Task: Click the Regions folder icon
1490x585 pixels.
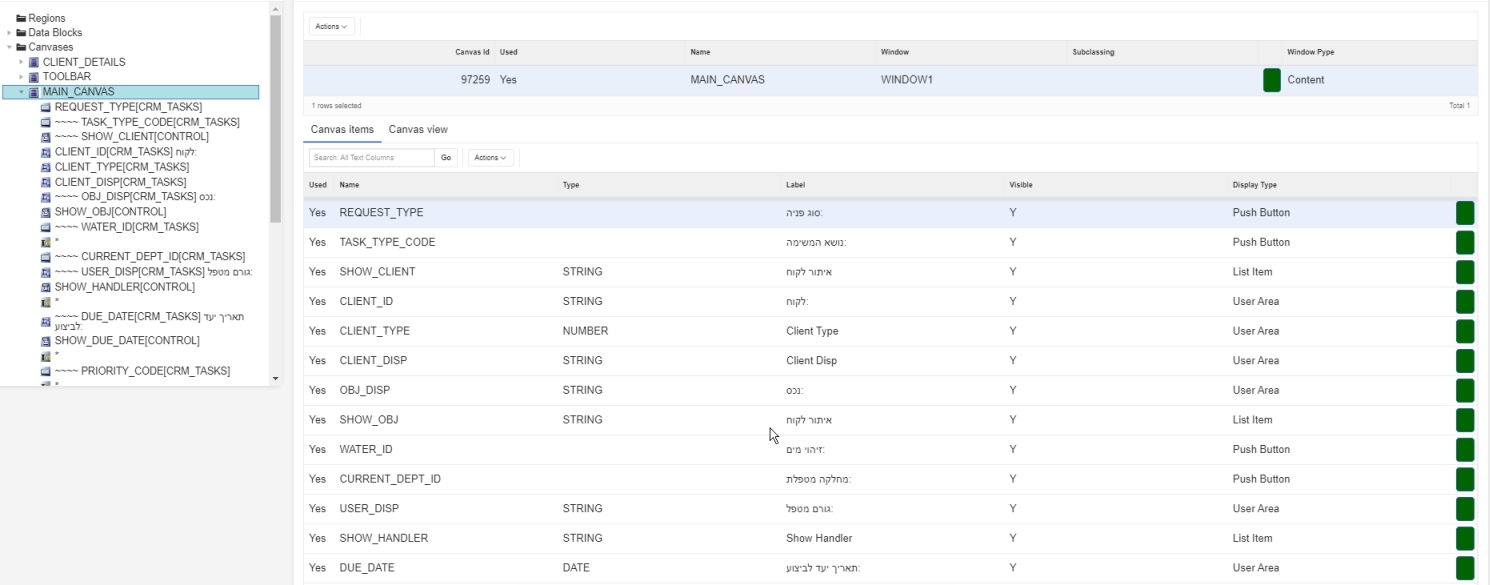Action: (x=21, y=18)
